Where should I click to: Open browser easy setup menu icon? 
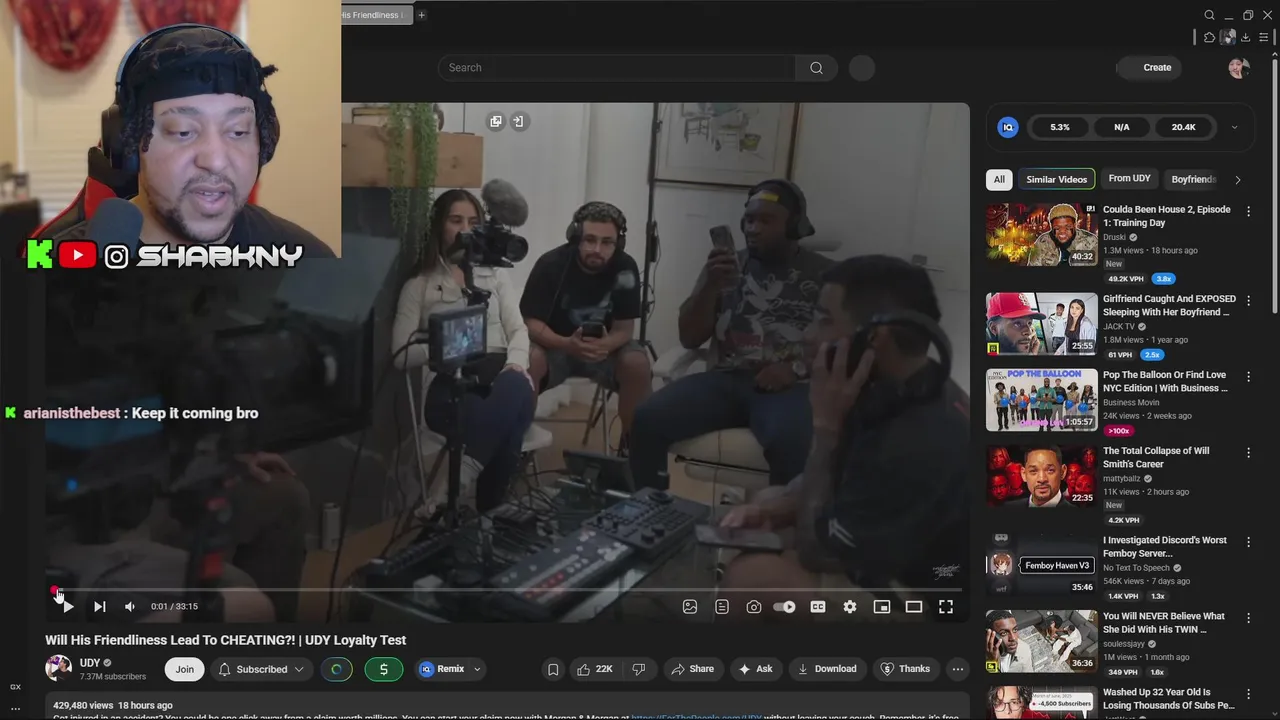[1264, 37]
